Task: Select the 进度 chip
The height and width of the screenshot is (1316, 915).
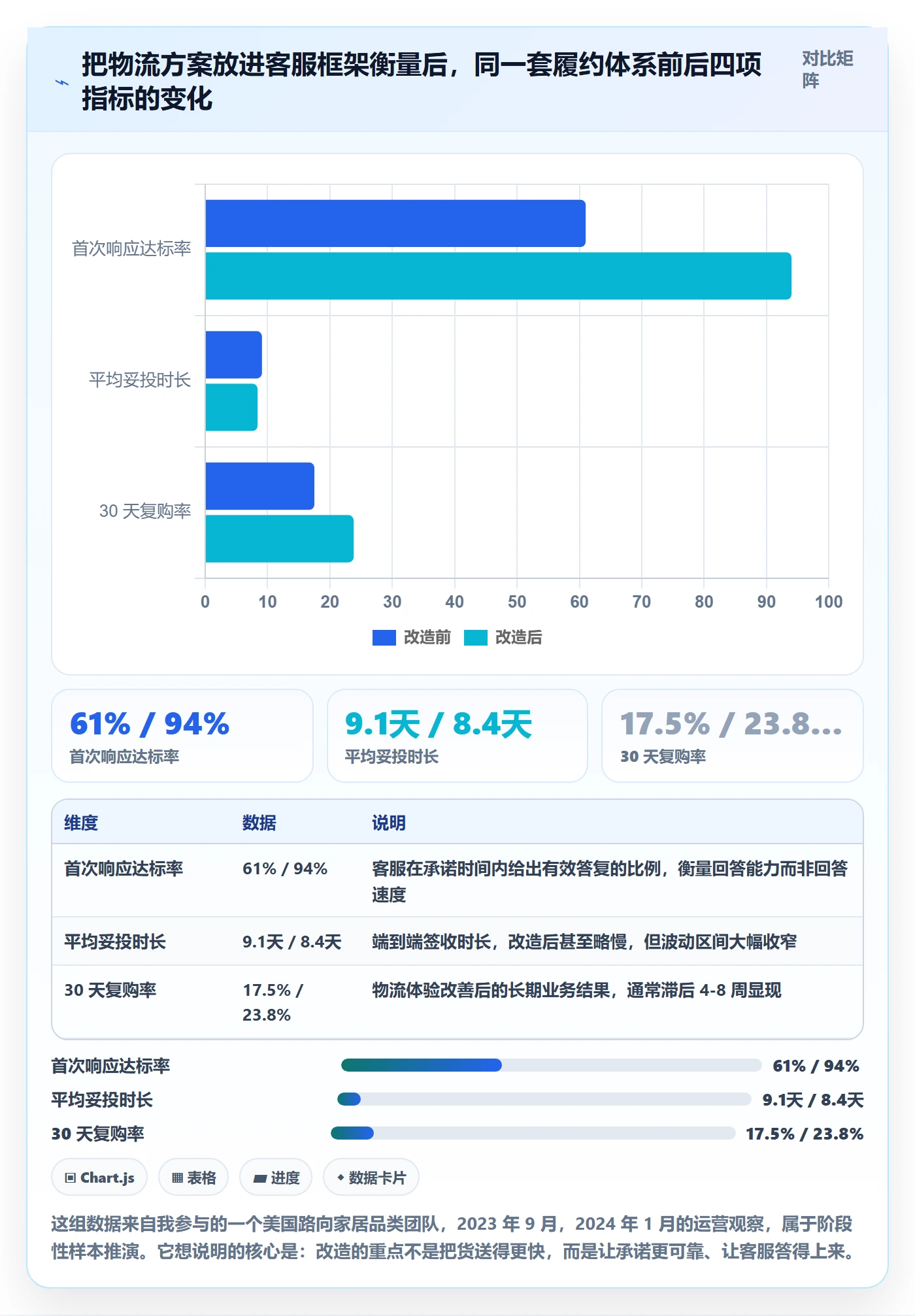Action: pyautogui.click(x=276, y=1177)
